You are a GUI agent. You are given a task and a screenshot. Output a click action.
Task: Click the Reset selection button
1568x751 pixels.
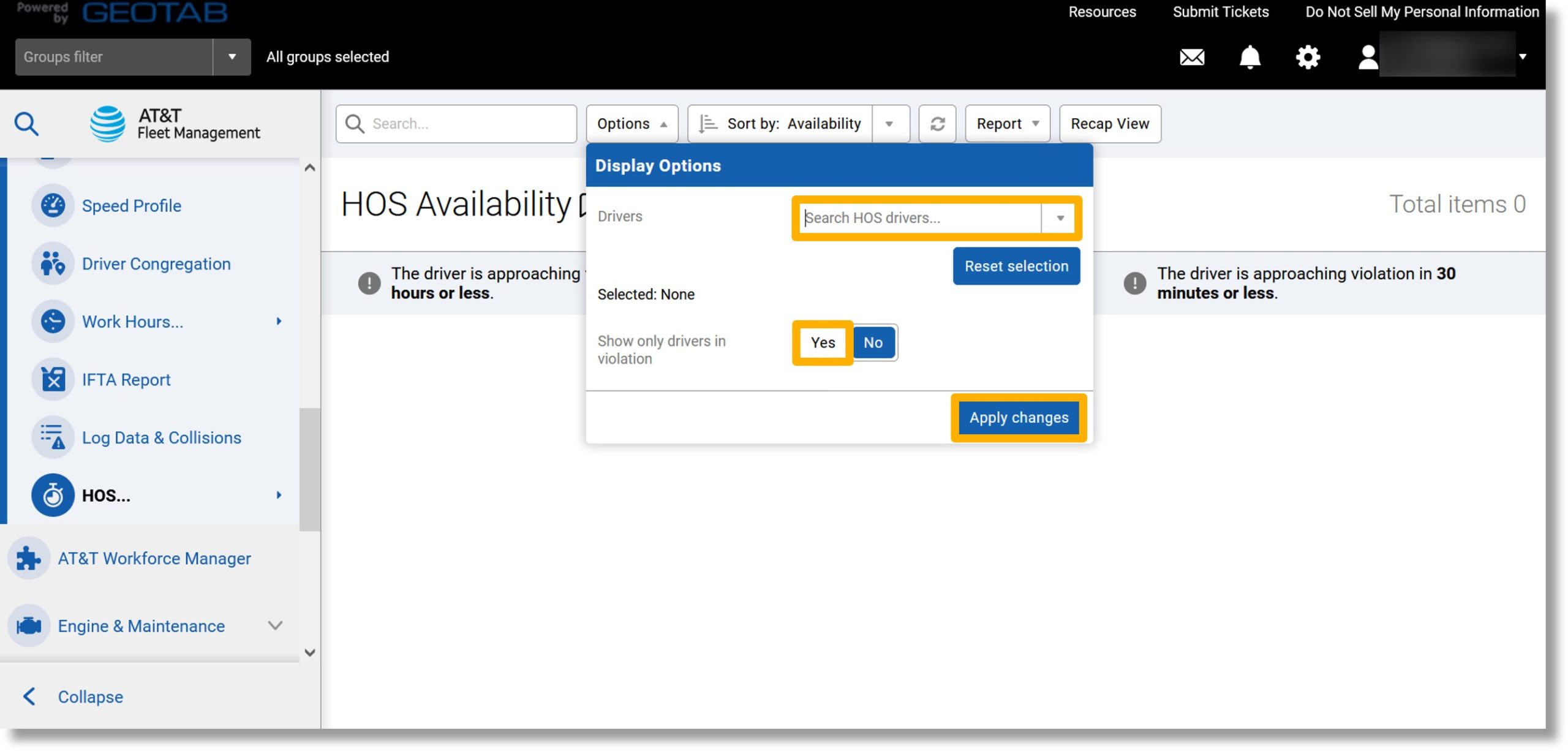(x=1016, y=266)
